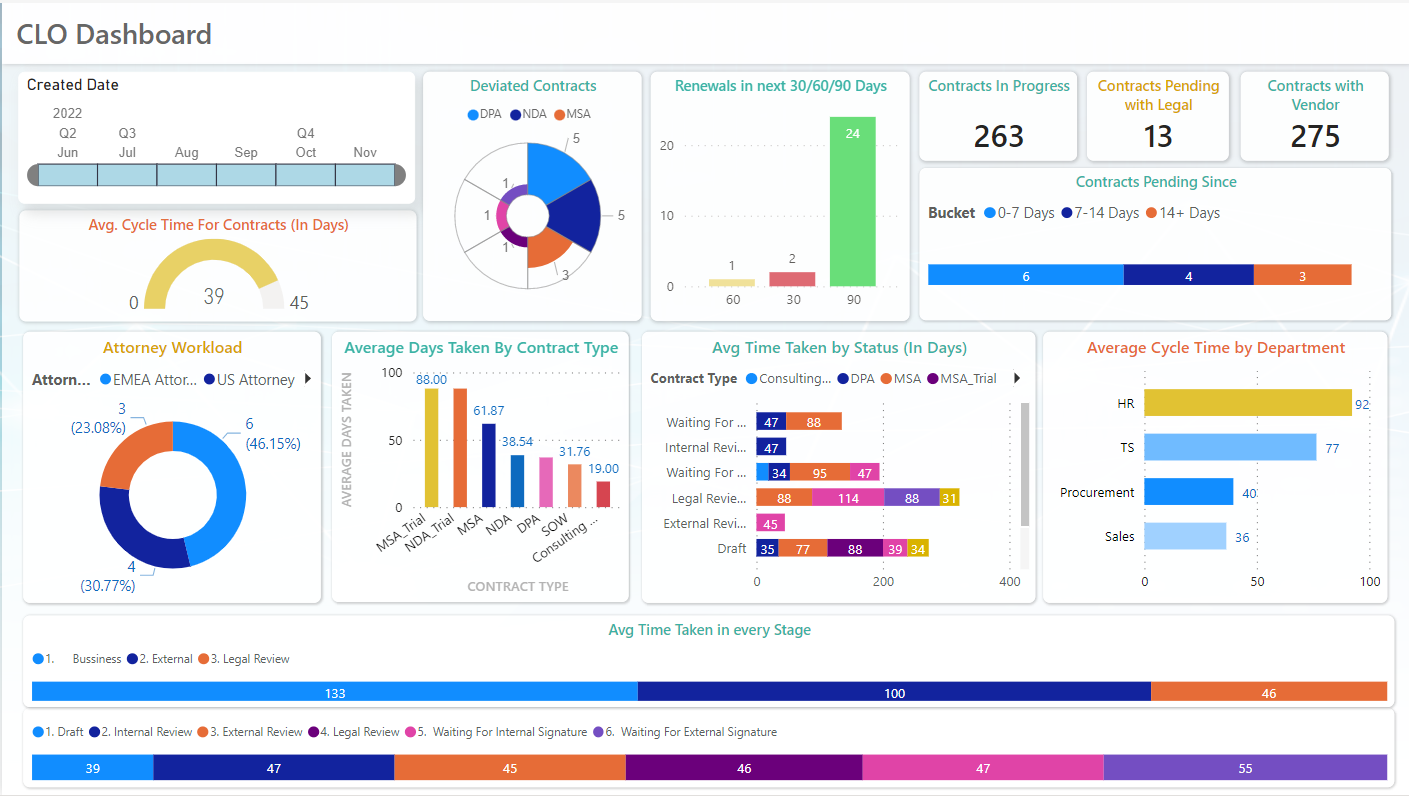
Task: Toggle the "1. Draft" stage legend
Action: pos(36,731)
